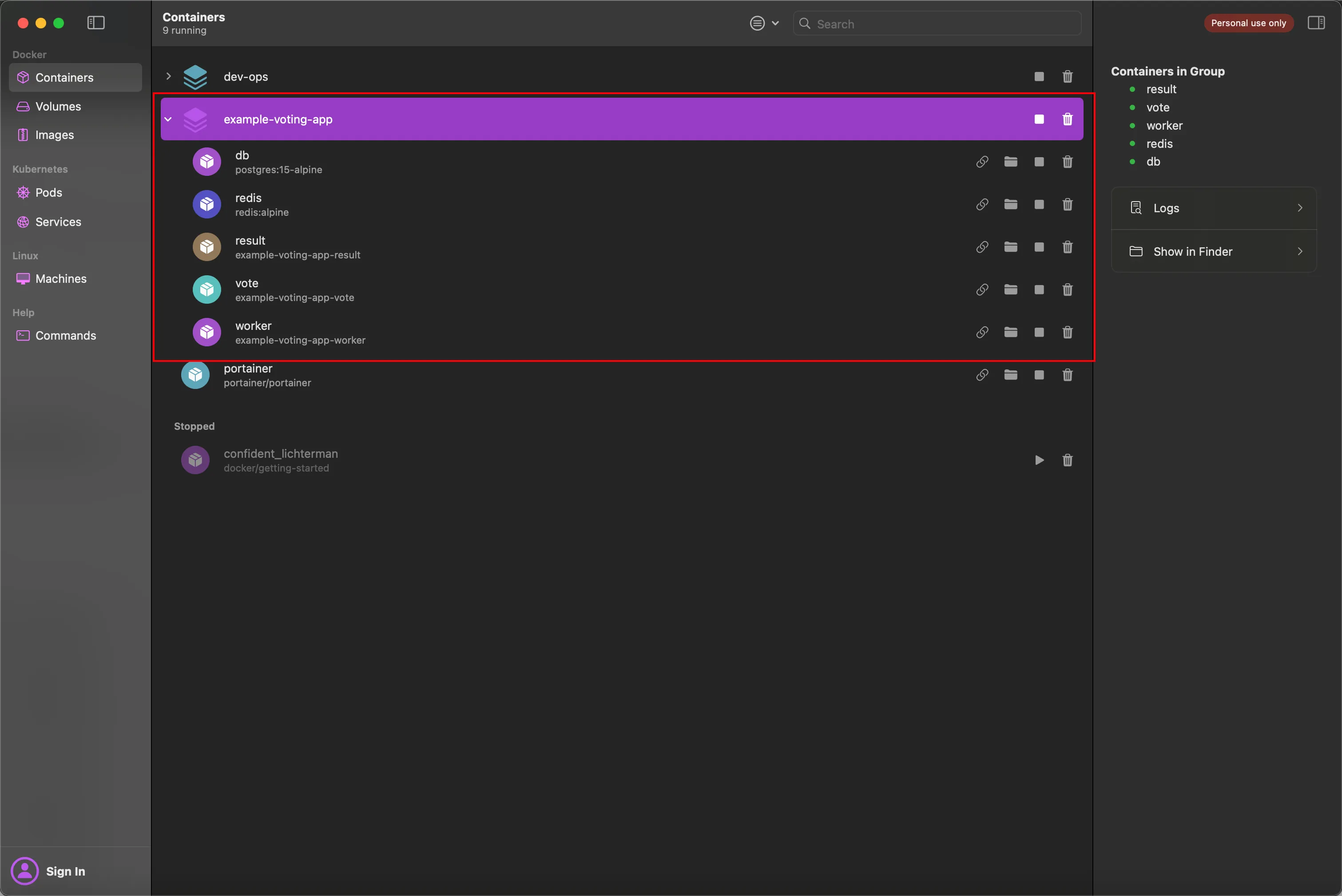Toggle the right inspector panel

(1316, 23)
